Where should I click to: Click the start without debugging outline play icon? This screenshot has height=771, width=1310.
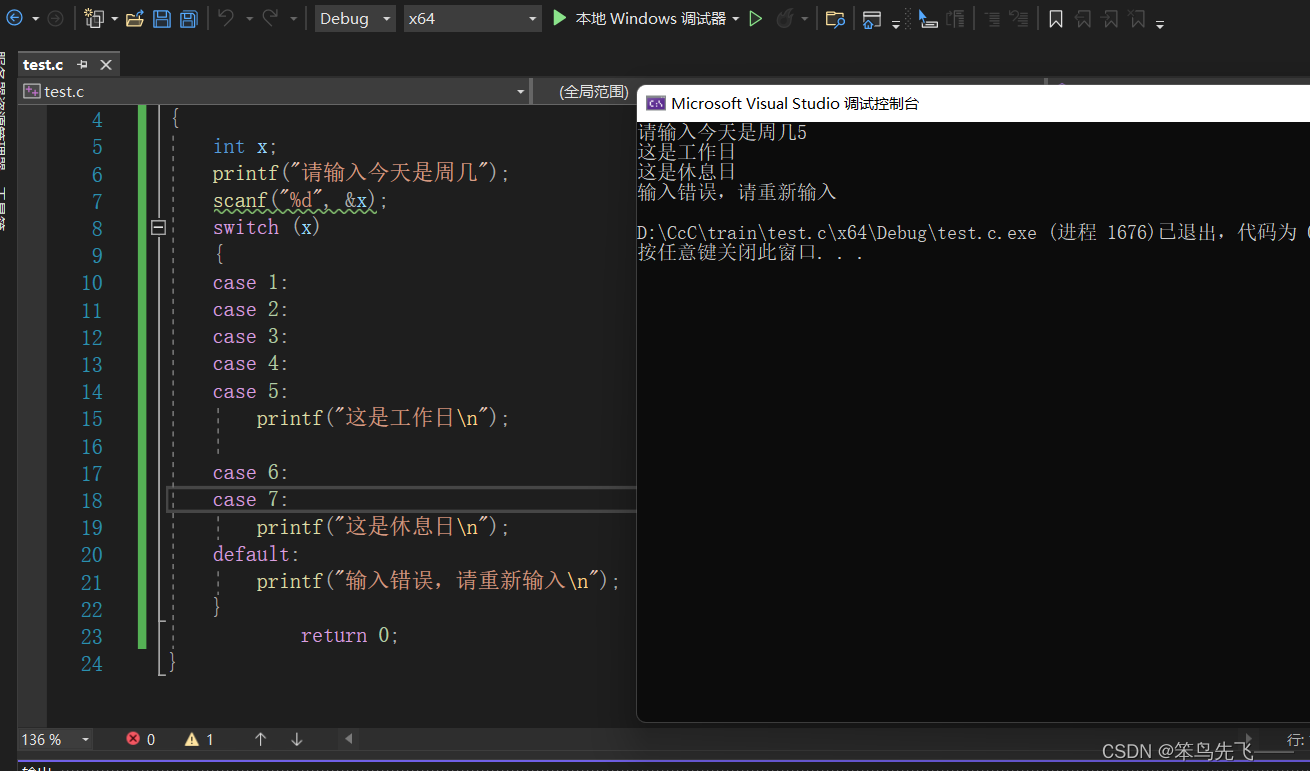coord(756,18)
